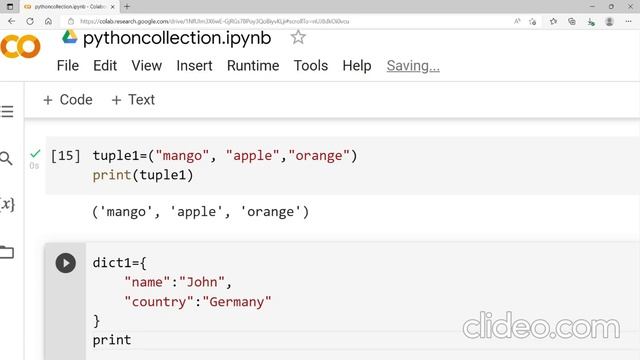Open the search and replace panel
The height and width of the screenshot is (360, 640).
(x=6, y=158)
